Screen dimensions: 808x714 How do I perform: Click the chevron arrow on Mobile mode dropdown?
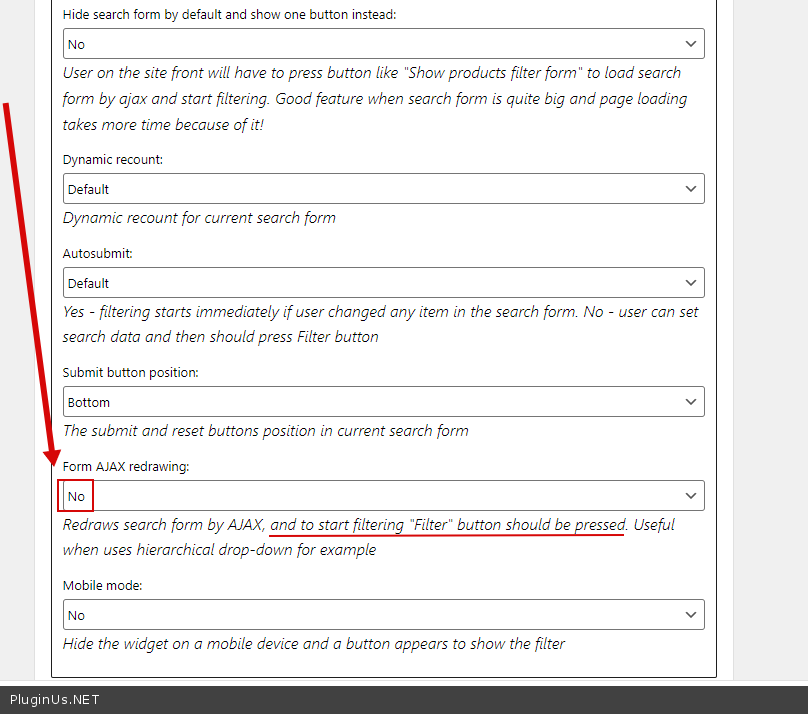click(x=690, y=615)
